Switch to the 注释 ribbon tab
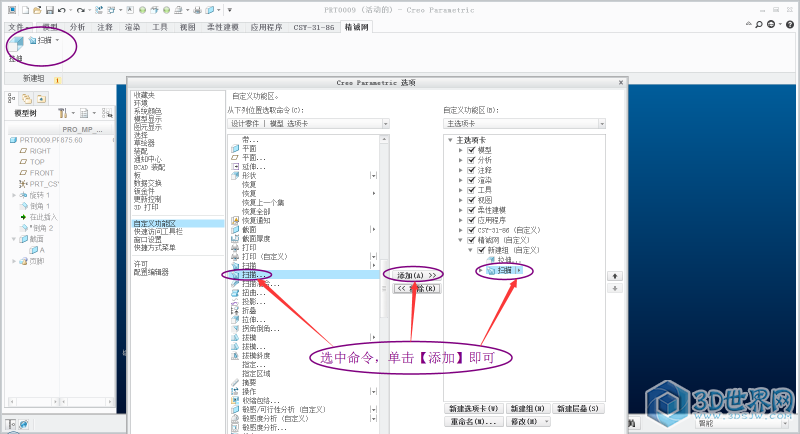Viewport: 800px width, 434px height. click(x=105, y=27)
